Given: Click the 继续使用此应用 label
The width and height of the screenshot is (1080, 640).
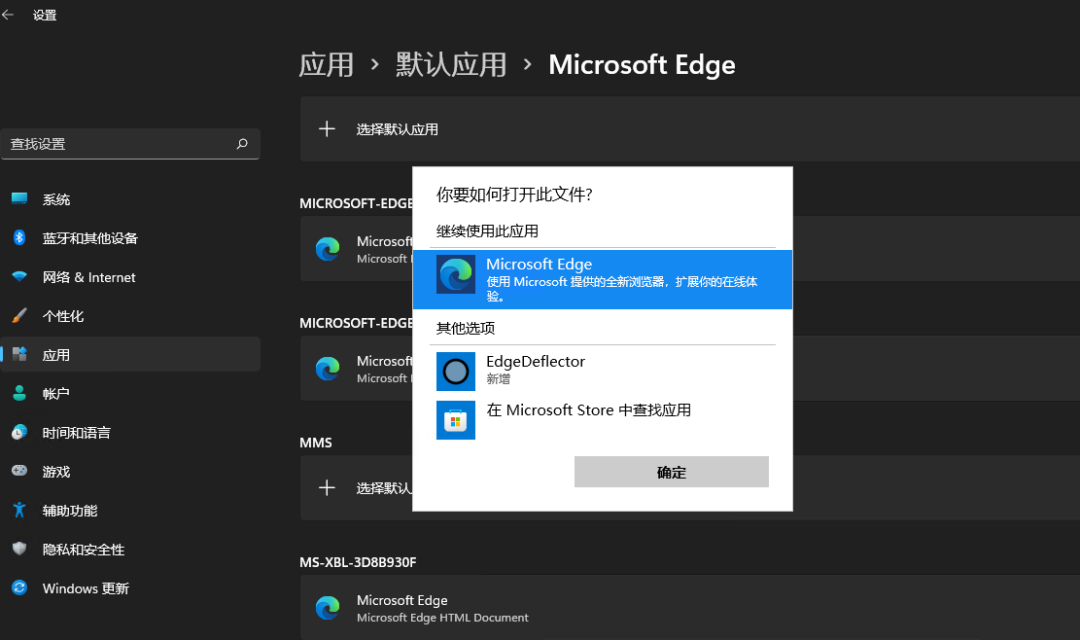Looking at the screenshot, I should 487,231.
